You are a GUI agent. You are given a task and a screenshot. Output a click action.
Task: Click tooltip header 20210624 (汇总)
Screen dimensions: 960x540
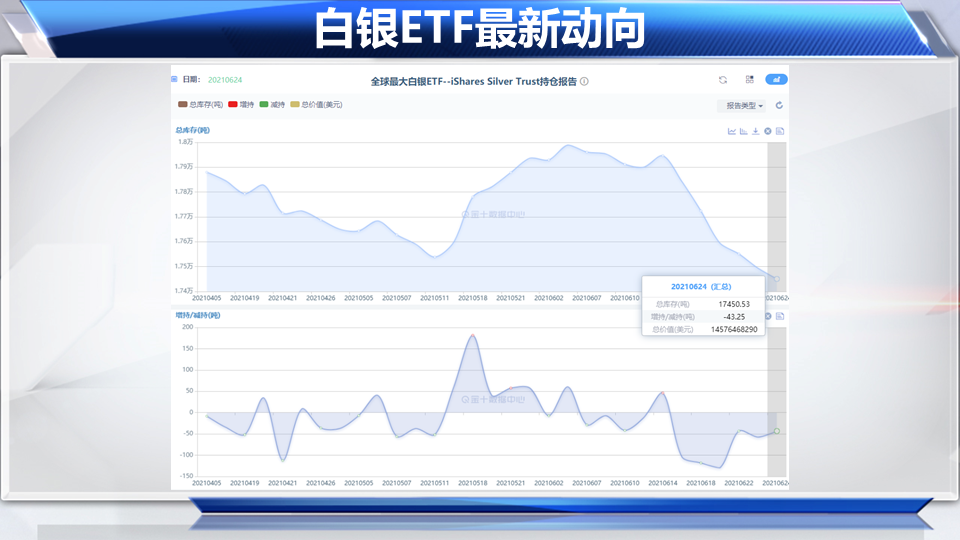click(701, 287)
